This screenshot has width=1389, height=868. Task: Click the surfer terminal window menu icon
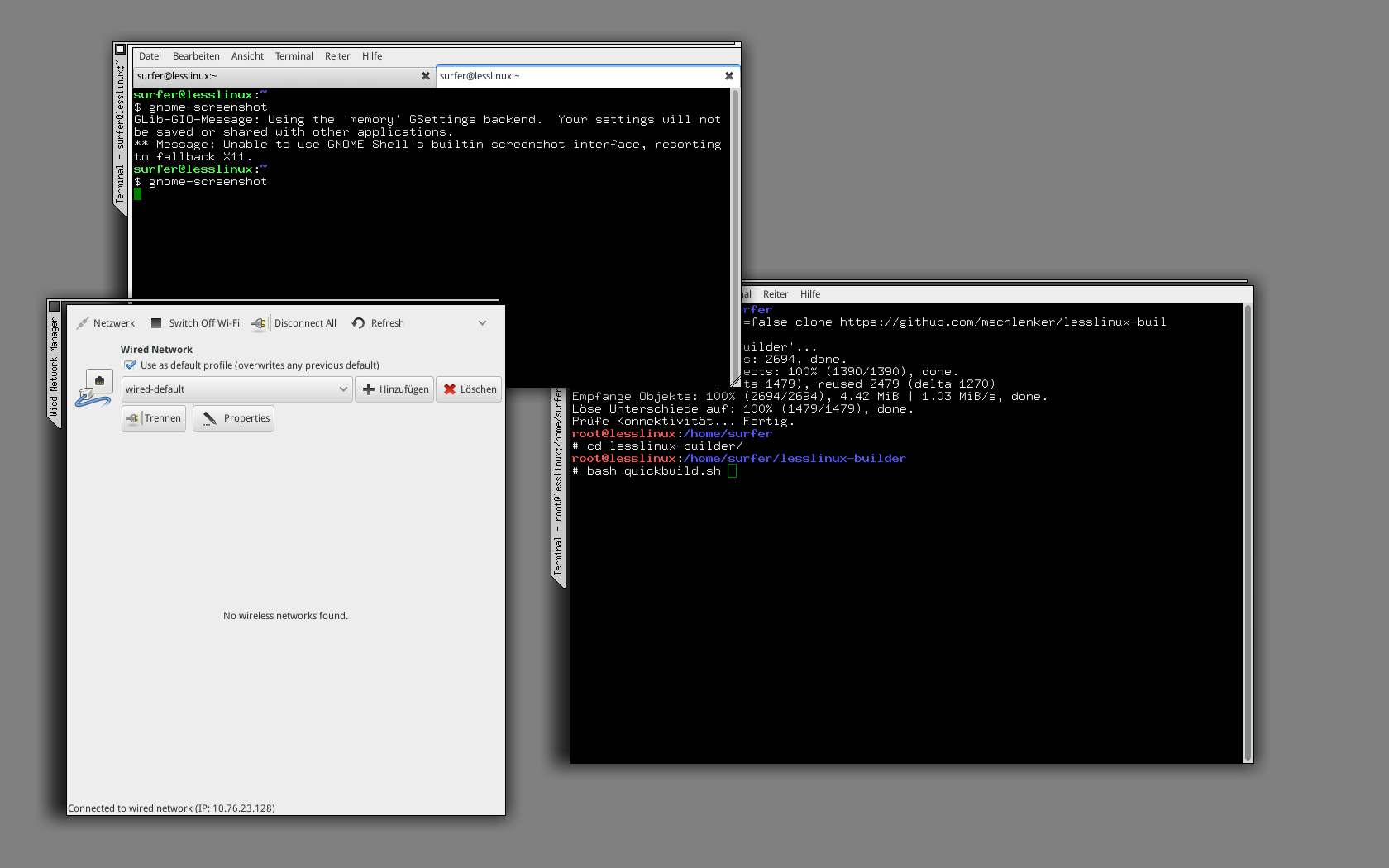pos(121,50)
